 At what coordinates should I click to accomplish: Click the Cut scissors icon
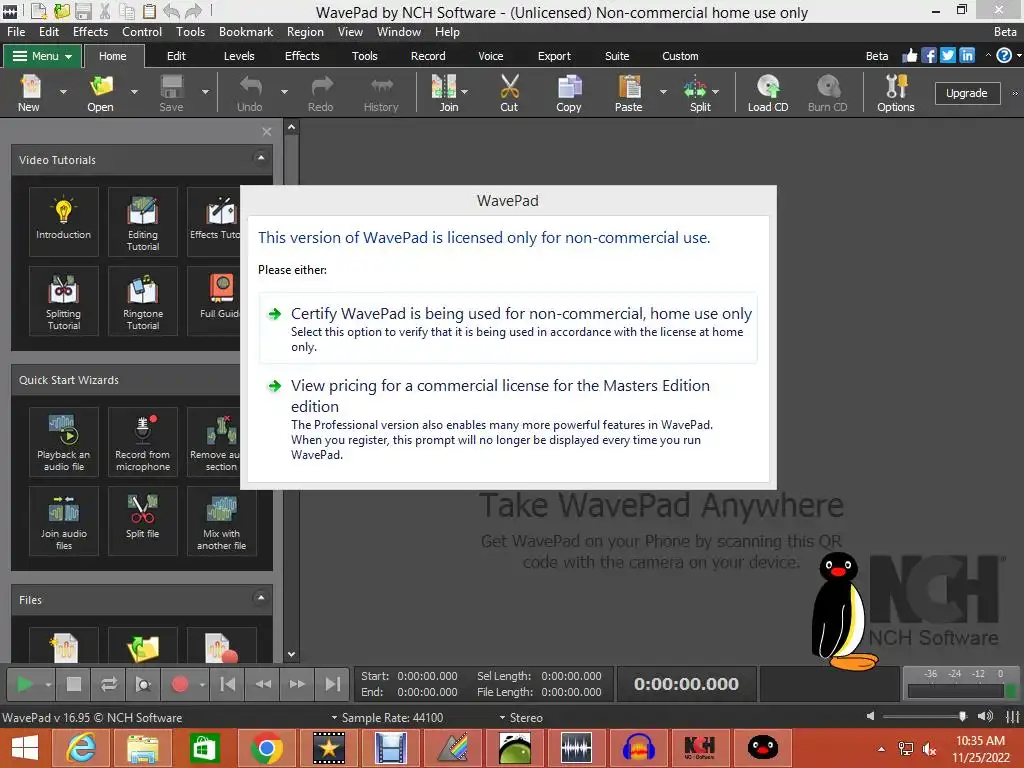click(x=509, y=93)
